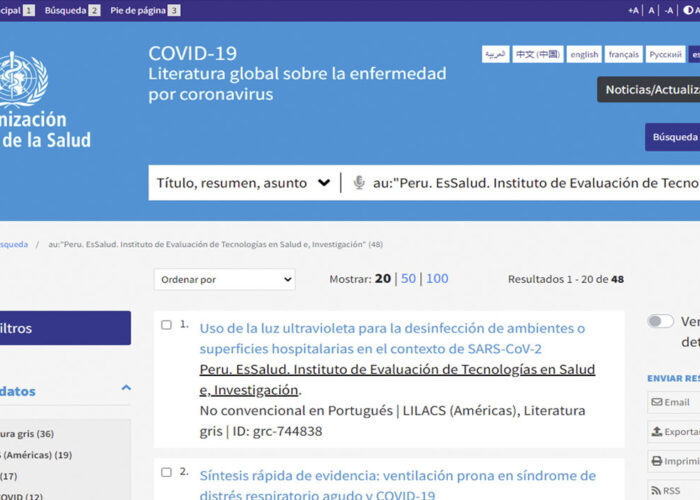700x500 pixels.
Task: Switch language to Arabic
Action: tap(496, 54)
